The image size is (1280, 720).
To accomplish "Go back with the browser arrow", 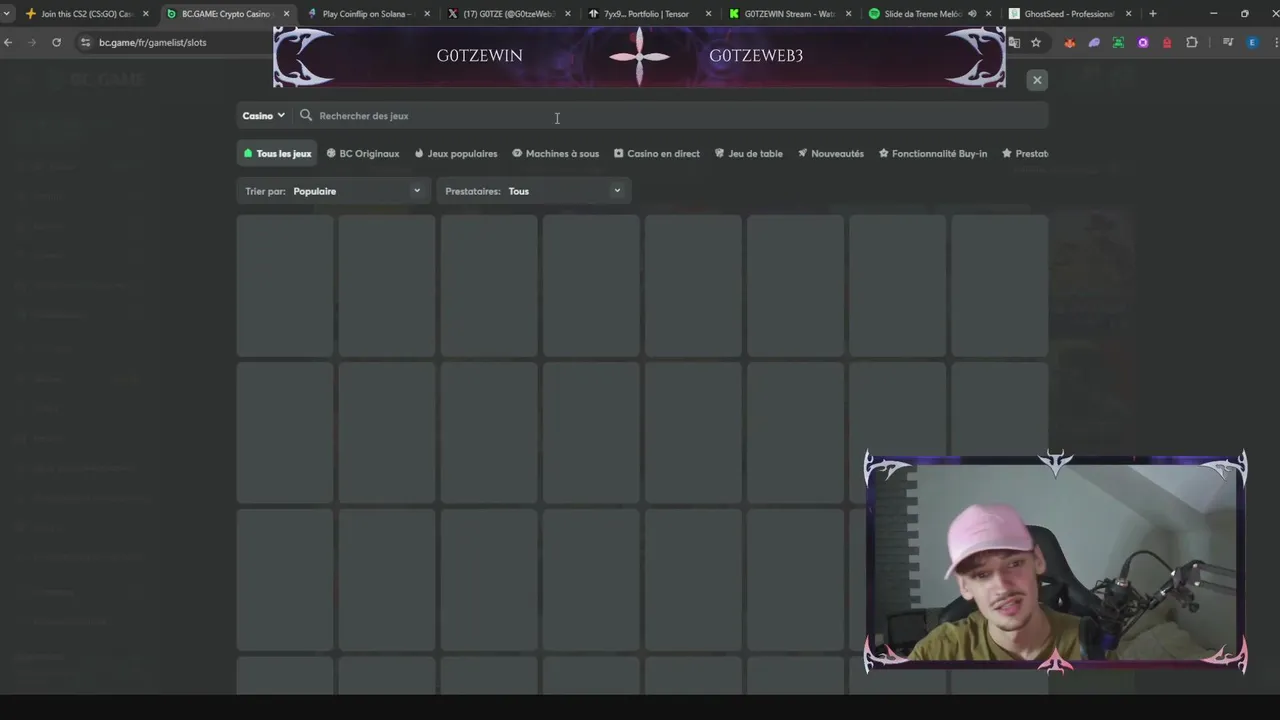I will [x=9, y=42].
